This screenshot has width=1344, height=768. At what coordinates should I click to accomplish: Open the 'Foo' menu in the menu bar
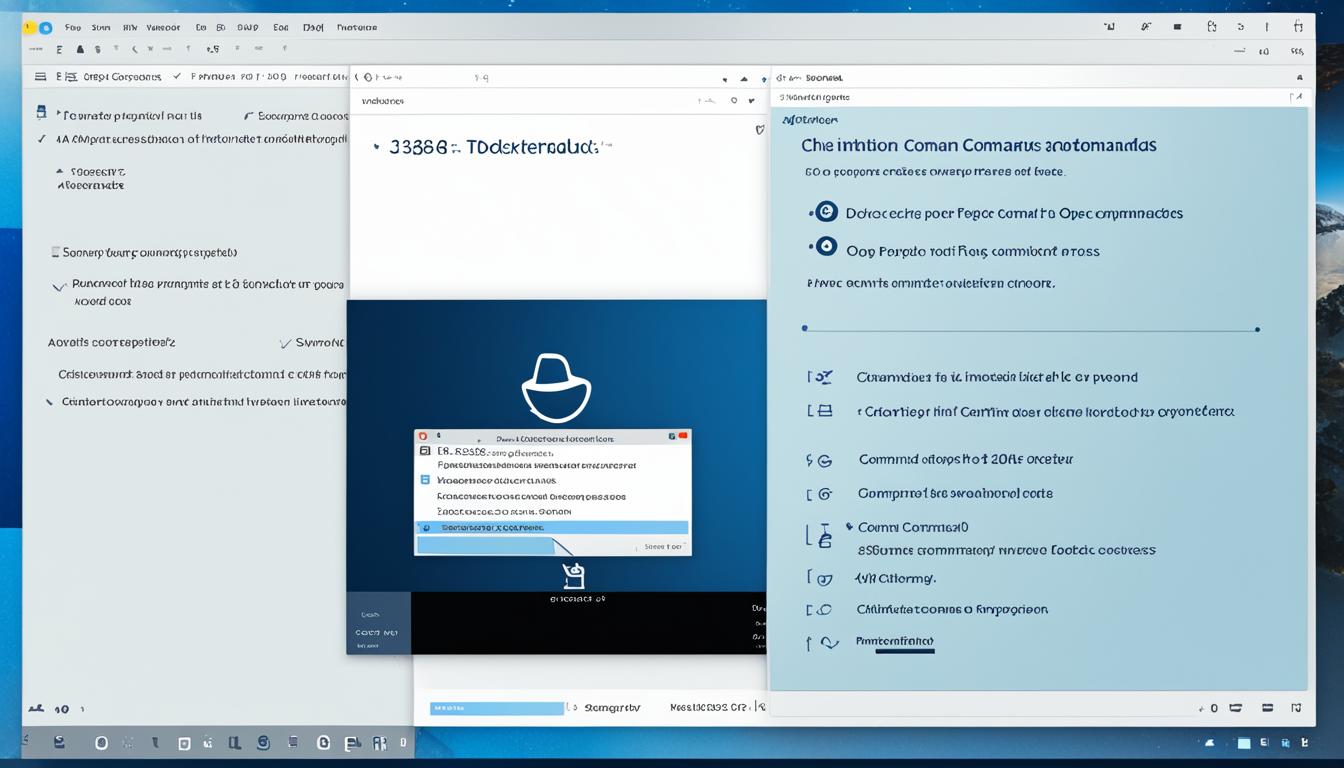click(x=72, y=27)
